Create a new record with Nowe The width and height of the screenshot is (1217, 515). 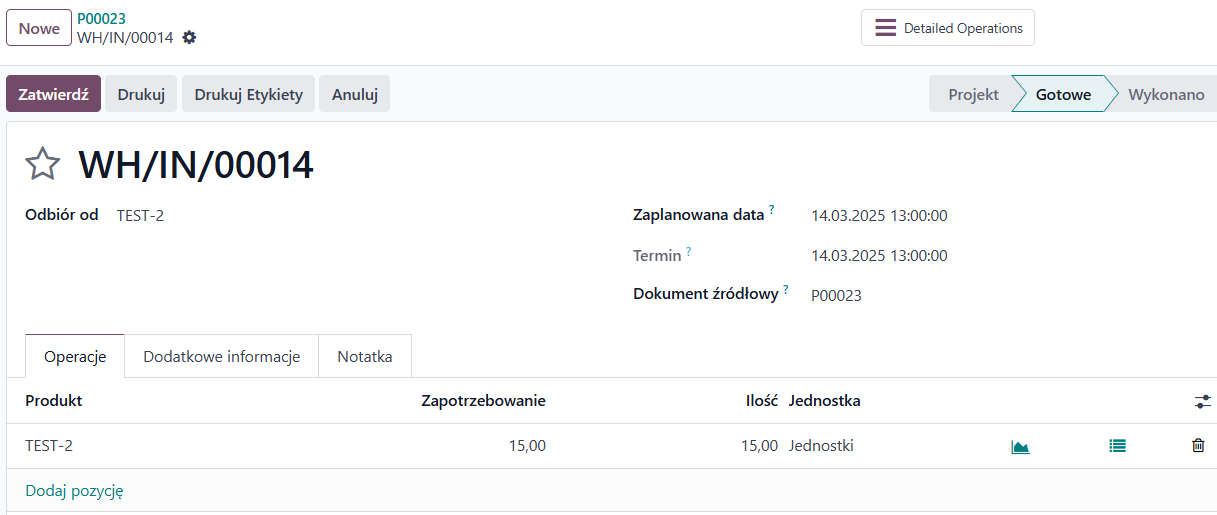point(39,28)
